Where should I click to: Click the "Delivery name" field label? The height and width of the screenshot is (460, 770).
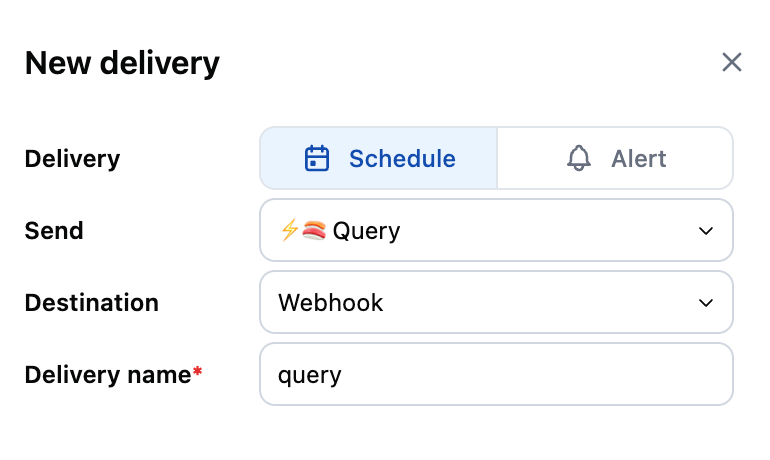point(107,375)
